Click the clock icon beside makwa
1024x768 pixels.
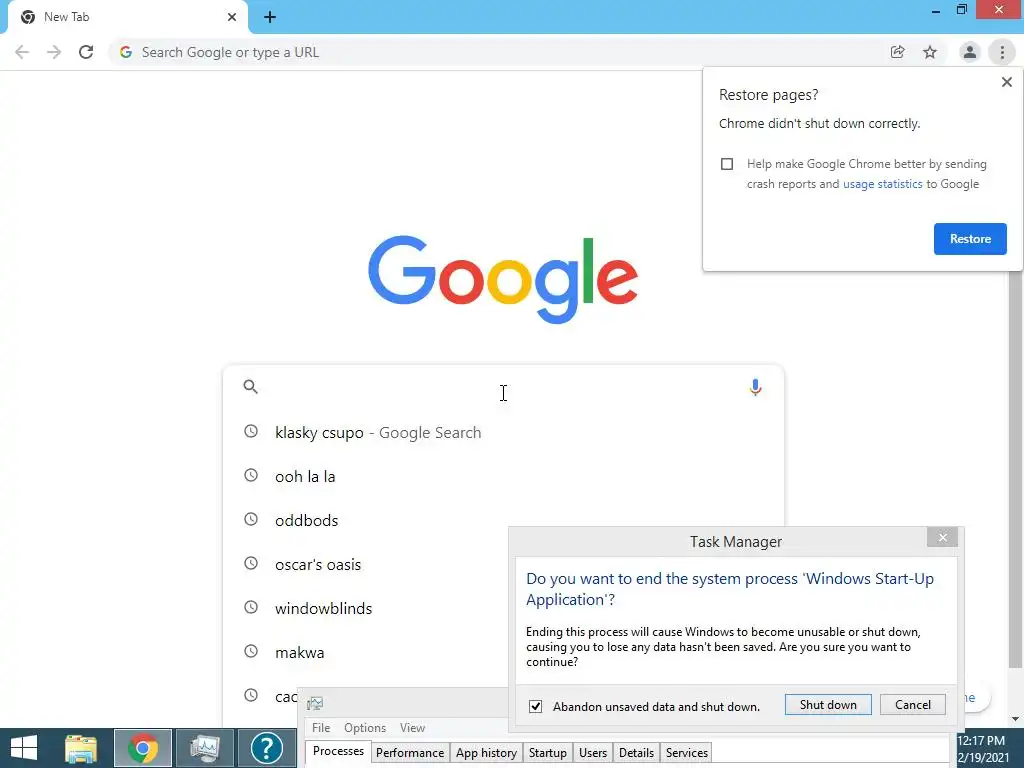[x=251, y=651]
